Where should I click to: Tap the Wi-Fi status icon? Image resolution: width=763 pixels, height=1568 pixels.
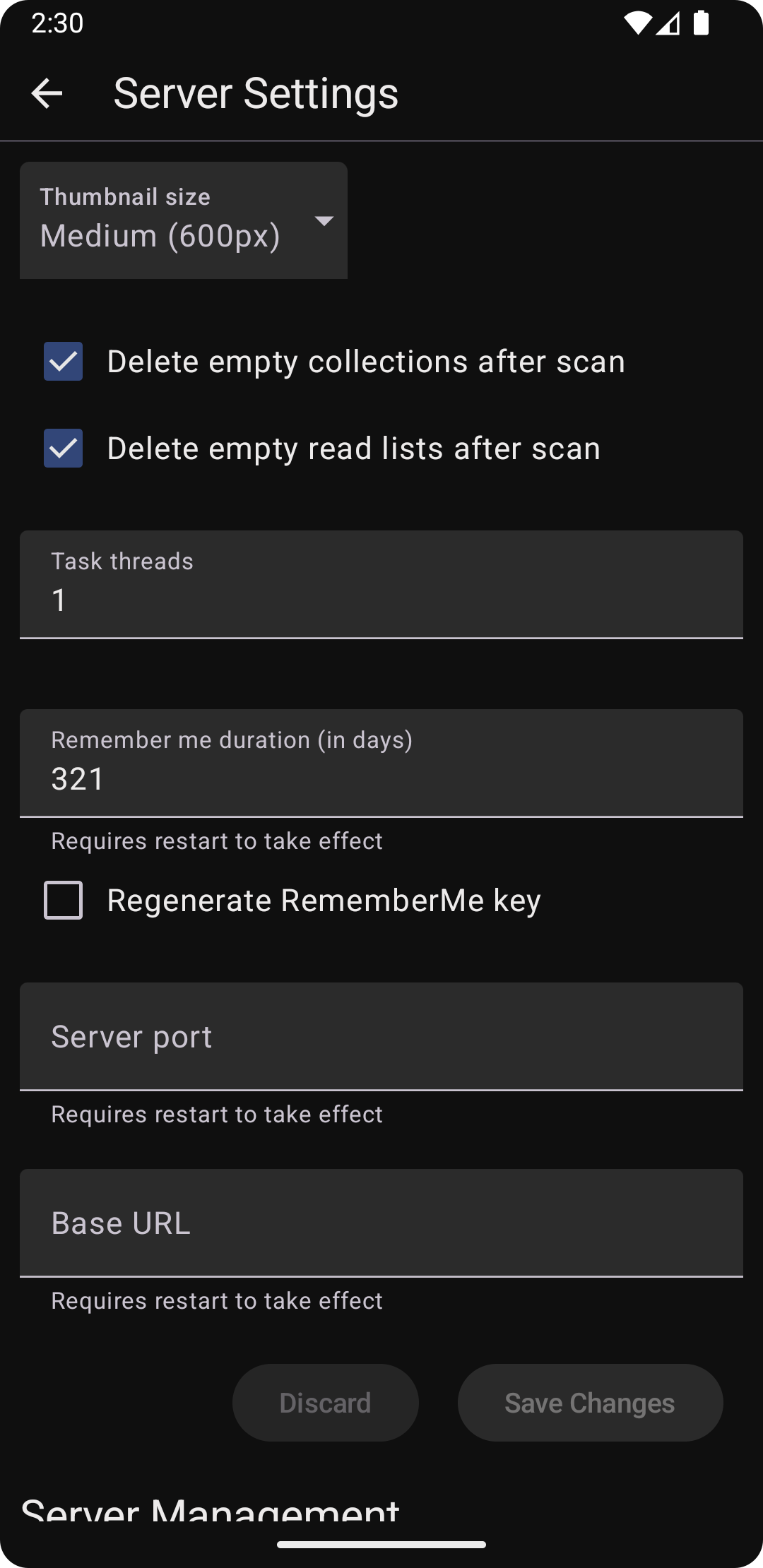click(x=637, y=23)
